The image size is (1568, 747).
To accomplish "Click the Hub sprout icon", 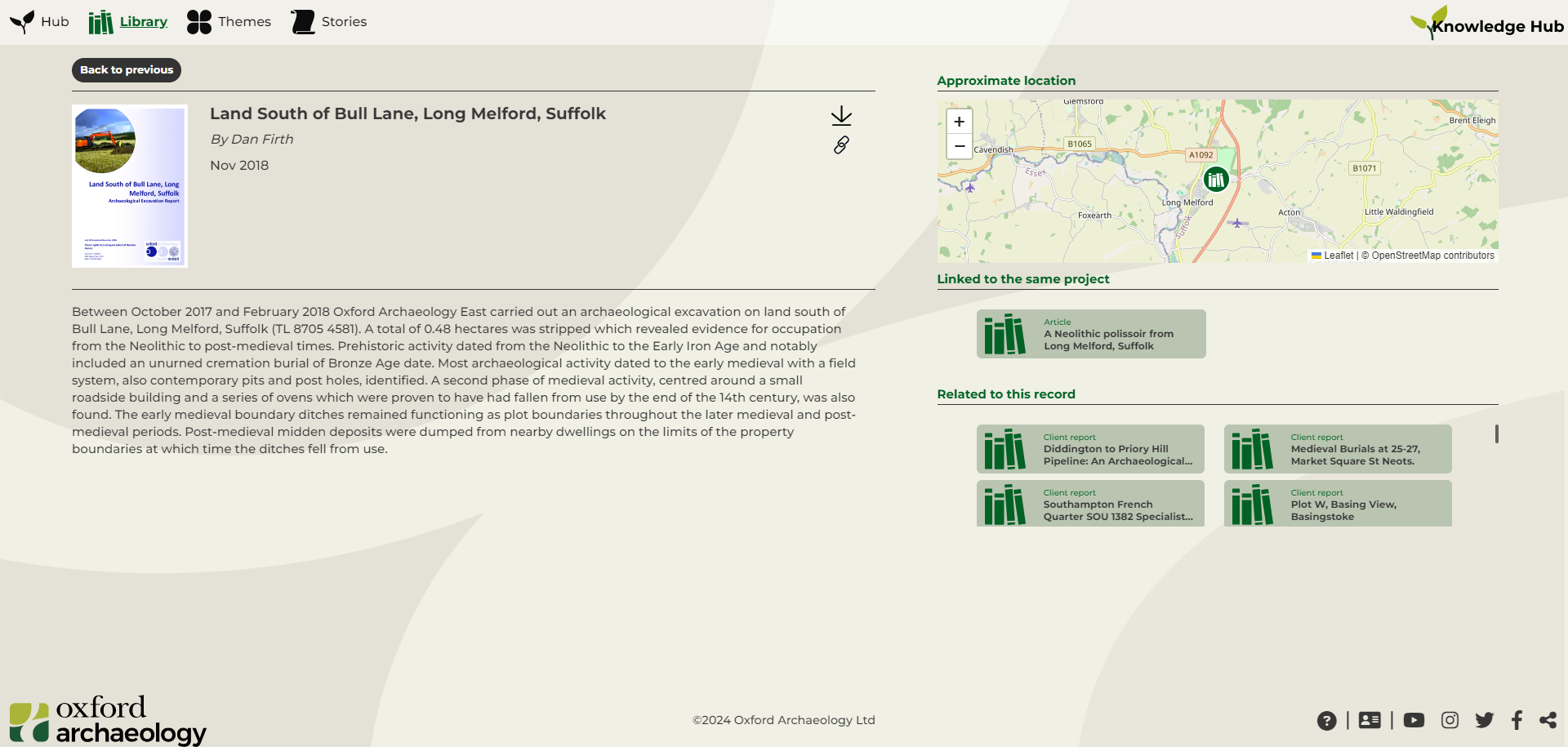I will tap(22, 22).
